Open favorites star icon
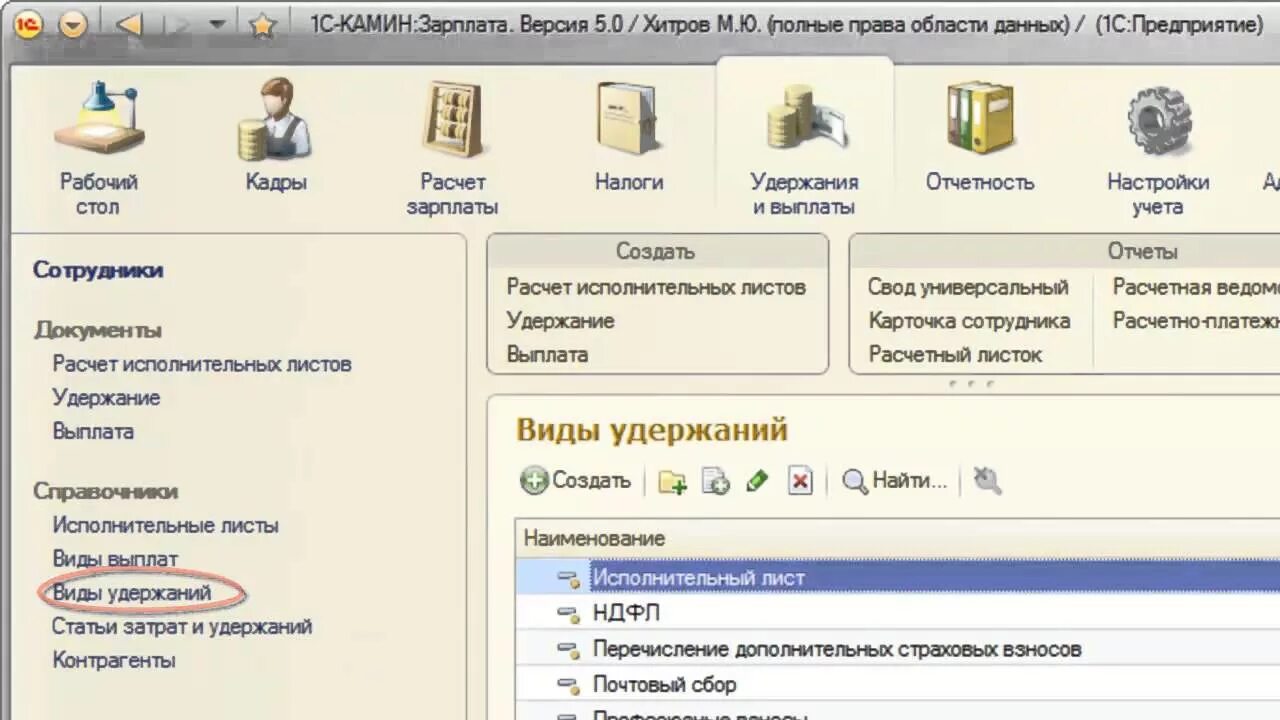Image resolution: width=1280 pixels, height=720 pixels. point(262,25)
